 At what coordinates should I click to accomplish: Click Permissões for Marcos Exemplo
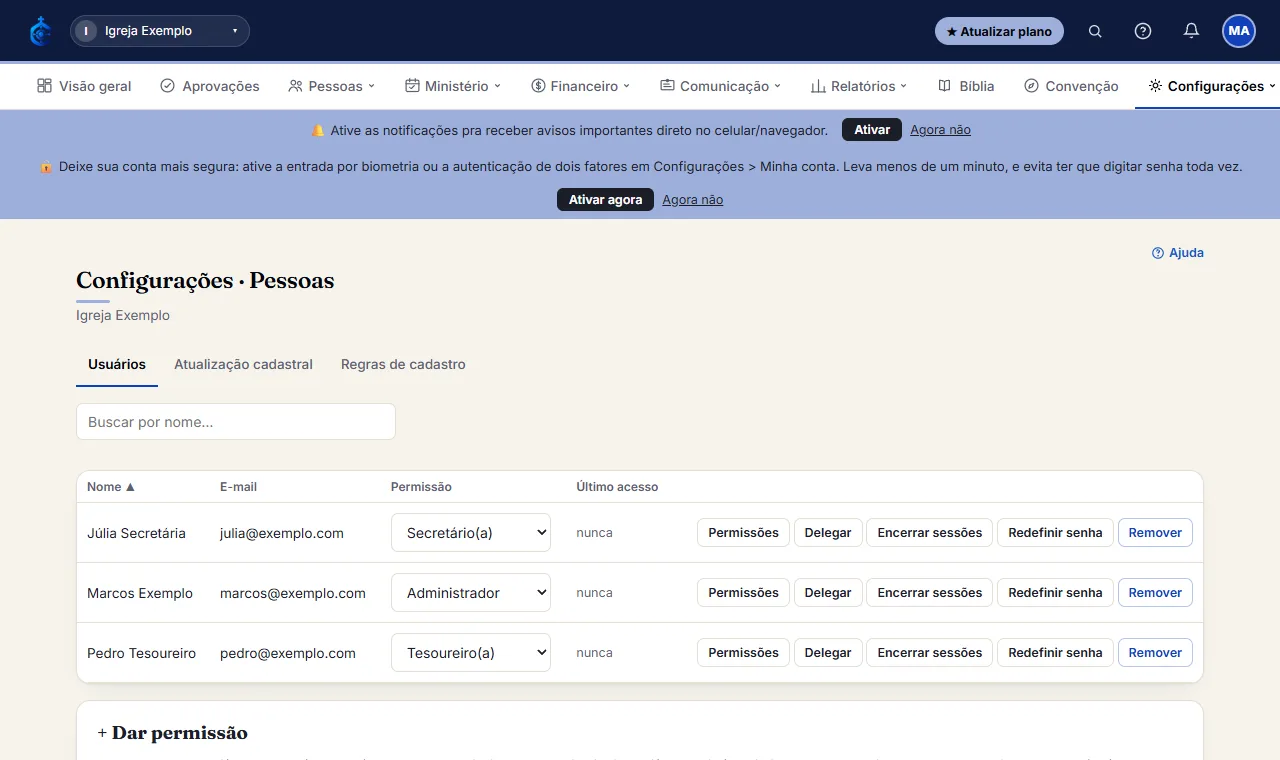[x=743, y=593]
